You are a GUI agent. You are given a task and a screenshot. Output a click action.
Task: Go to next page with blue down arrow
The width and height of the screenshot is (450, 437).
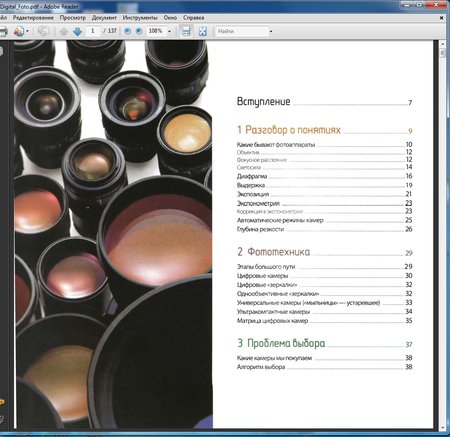[77, 31]
